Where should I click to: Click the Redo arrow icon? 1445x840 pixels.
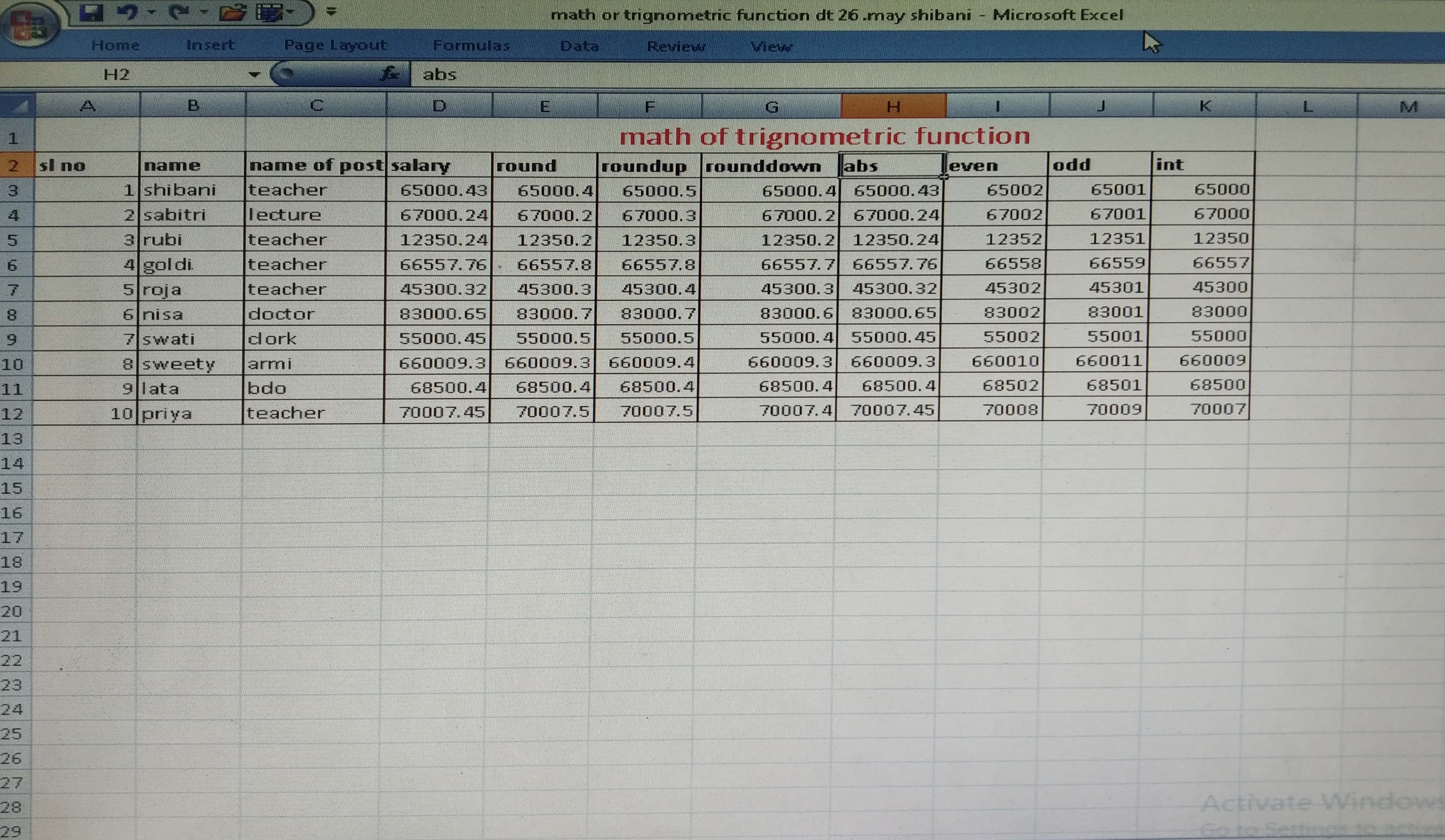tap(179, 12)
